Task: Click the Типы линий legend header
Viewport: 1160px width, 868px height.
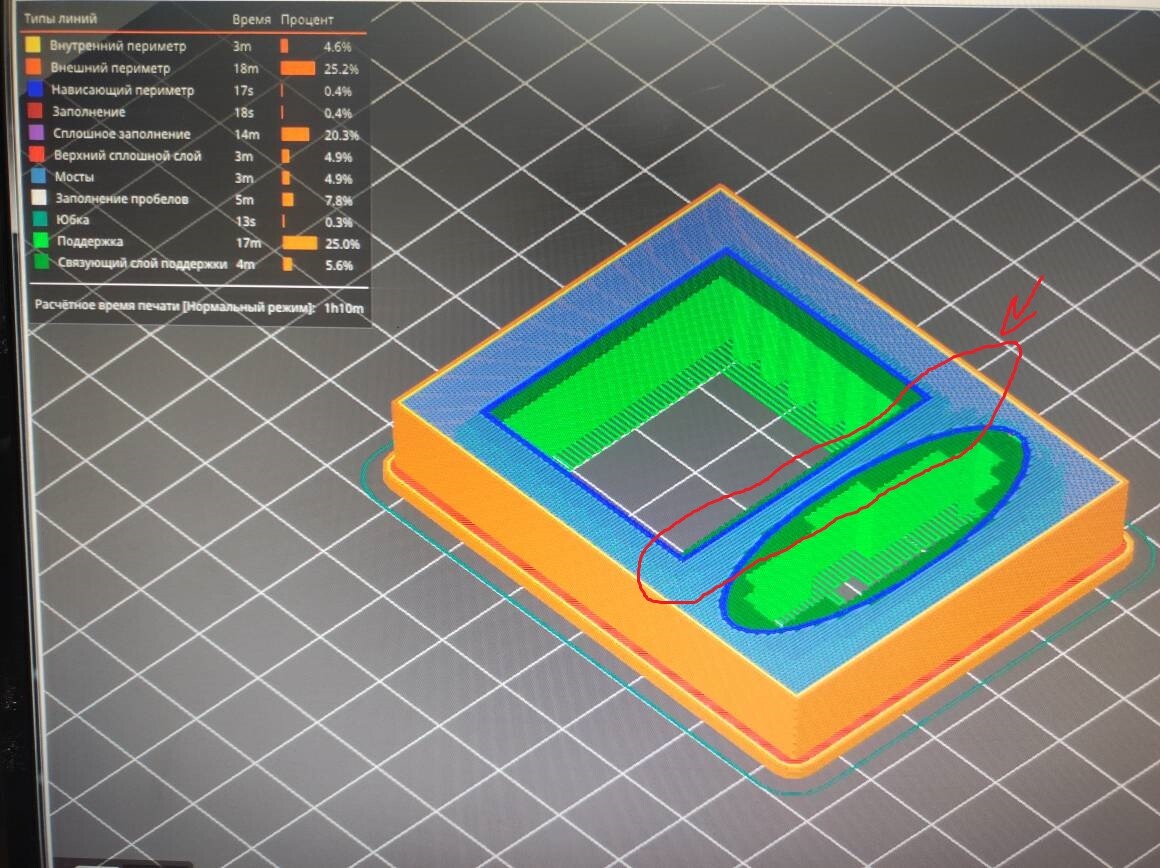Action: click(61, 18)
